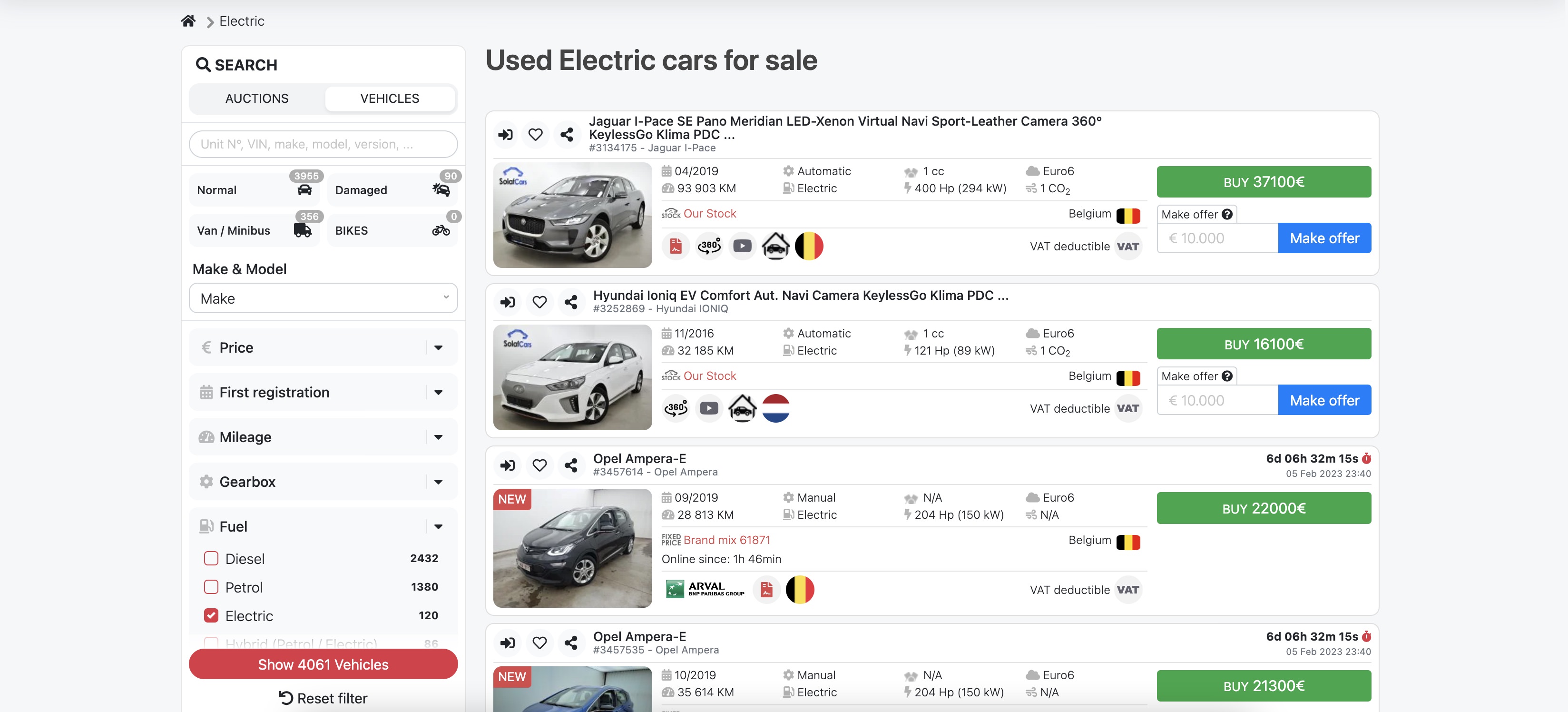The image size is (1568, 712).
Task: Click the Arval BNP Paribas logo on the Opel Ampera-E
Action: (706, 589)
